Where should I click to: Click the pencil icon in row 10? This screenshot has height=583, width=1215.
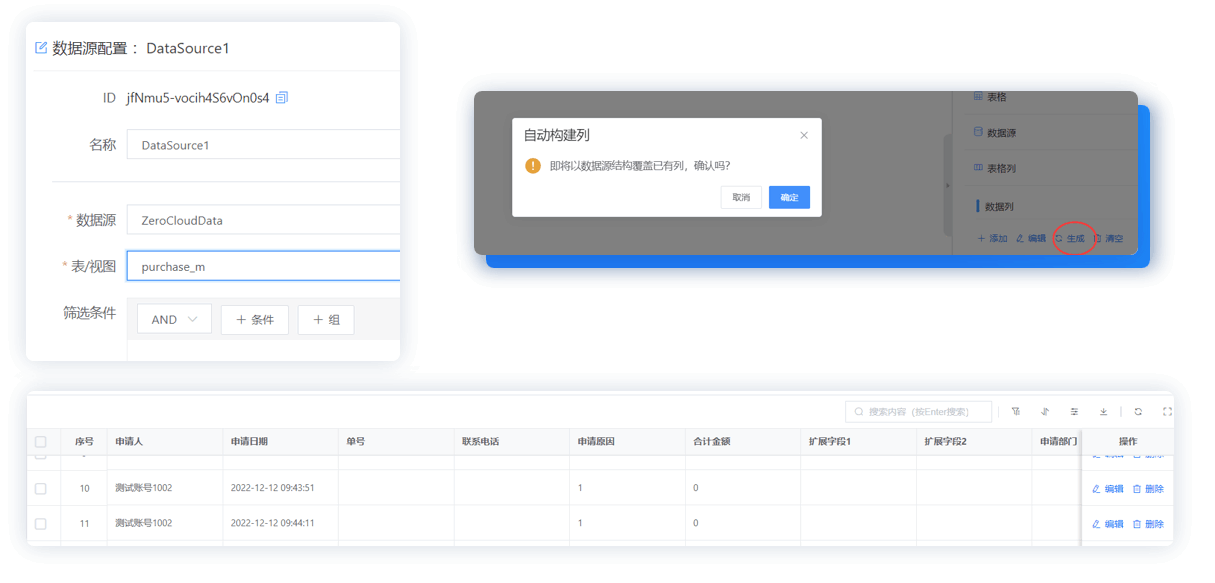(x=1096, y=489)
